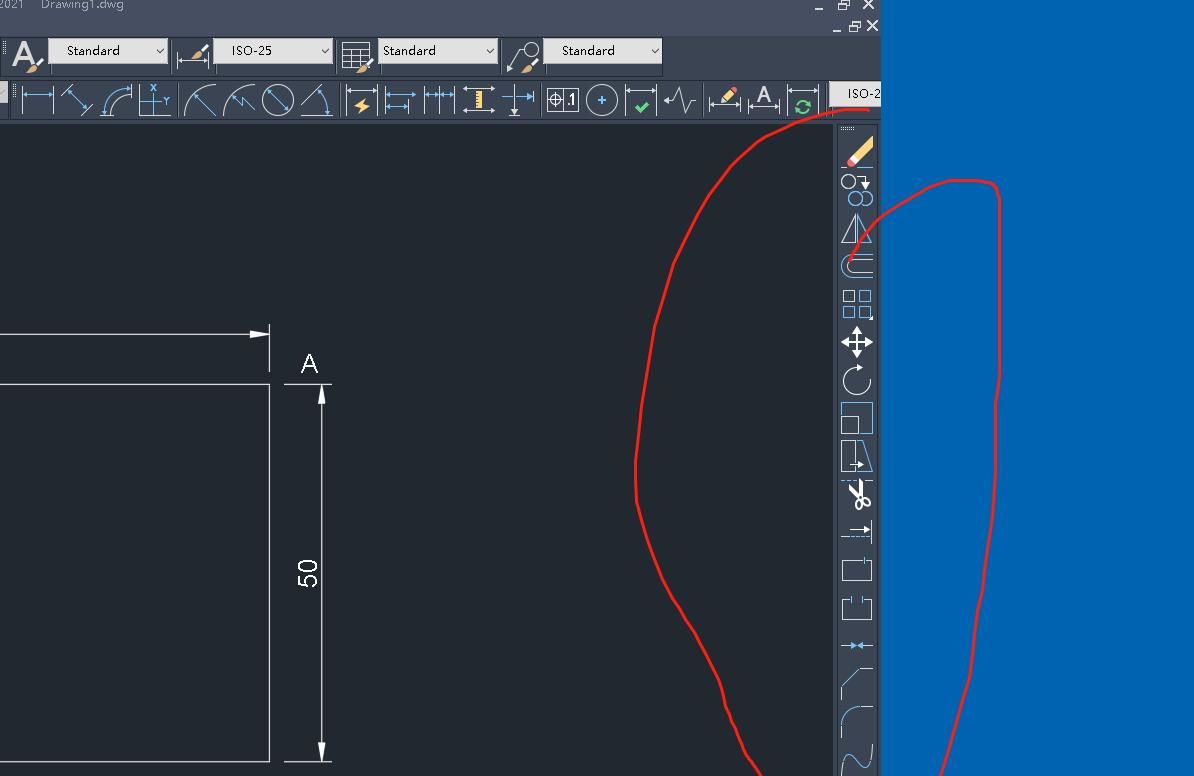Select the Center Mark tool
This screenshot has height=776, width=1194.
[x=602, y=100]
